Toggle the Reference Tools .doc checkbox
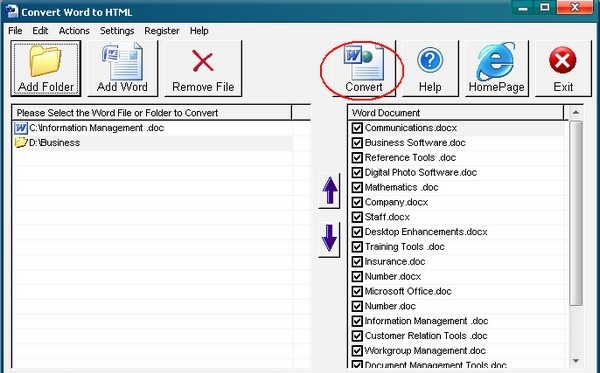Viewport: 600px width, 373px height. point(357,158)
